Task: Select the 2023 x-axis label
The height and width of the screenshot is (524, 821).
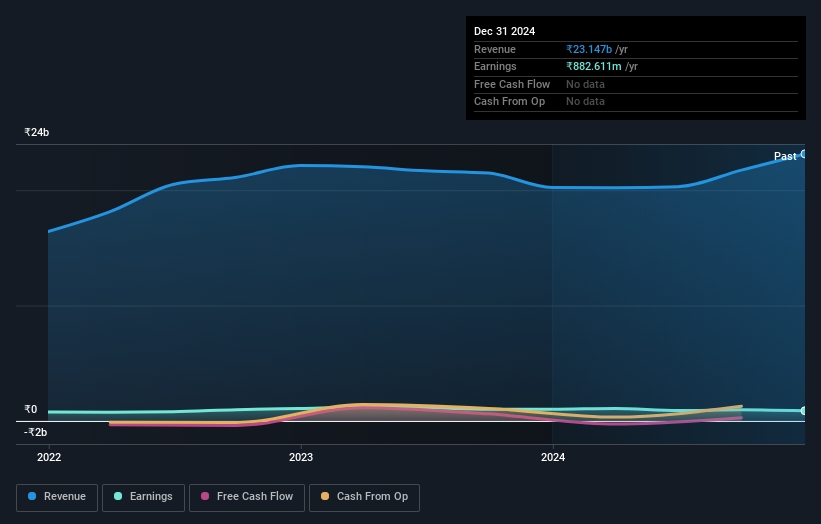Action: (301, 458)
